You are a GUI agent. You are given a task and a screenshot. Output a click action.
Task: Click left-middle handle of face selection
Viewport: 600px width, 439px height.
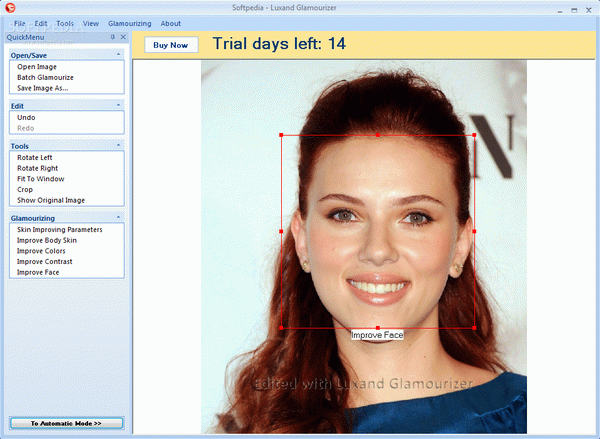tap(281, 232)
